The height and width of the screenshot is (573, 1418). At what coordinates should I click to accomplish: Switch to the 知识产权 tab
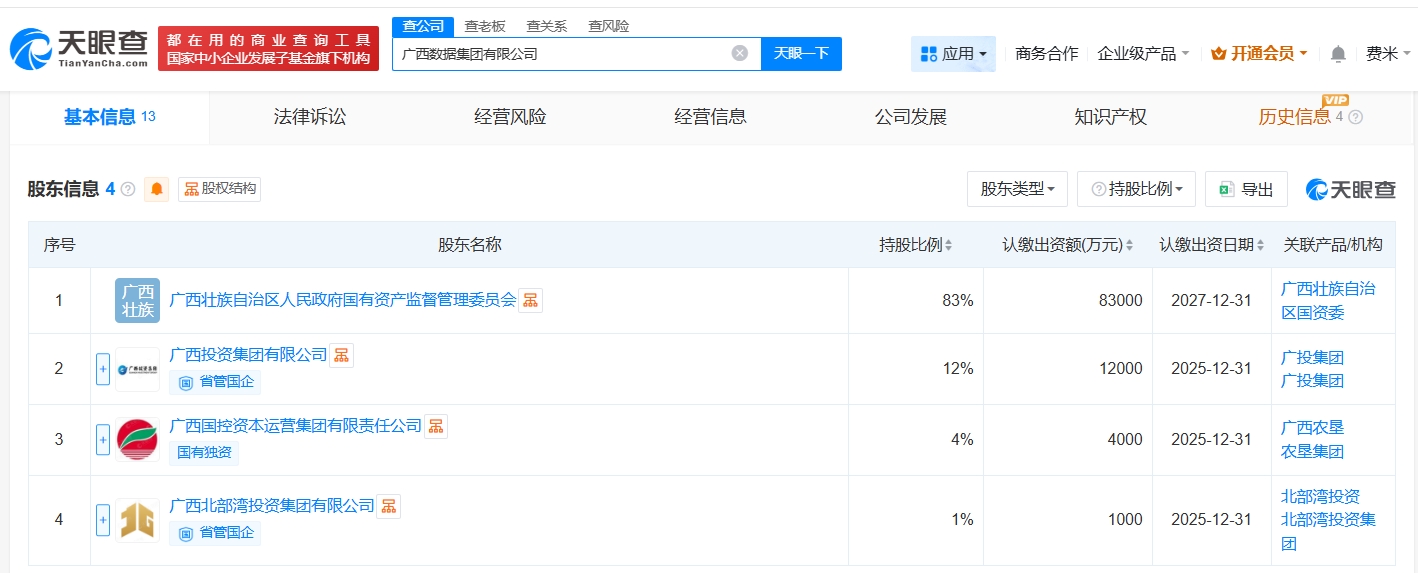[1110, 117]
